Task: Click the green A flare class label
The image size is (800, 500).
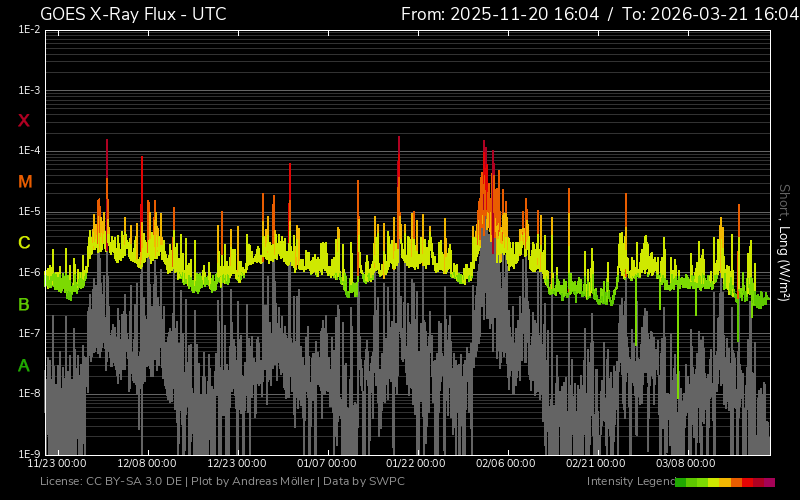Action: point(24,366)
